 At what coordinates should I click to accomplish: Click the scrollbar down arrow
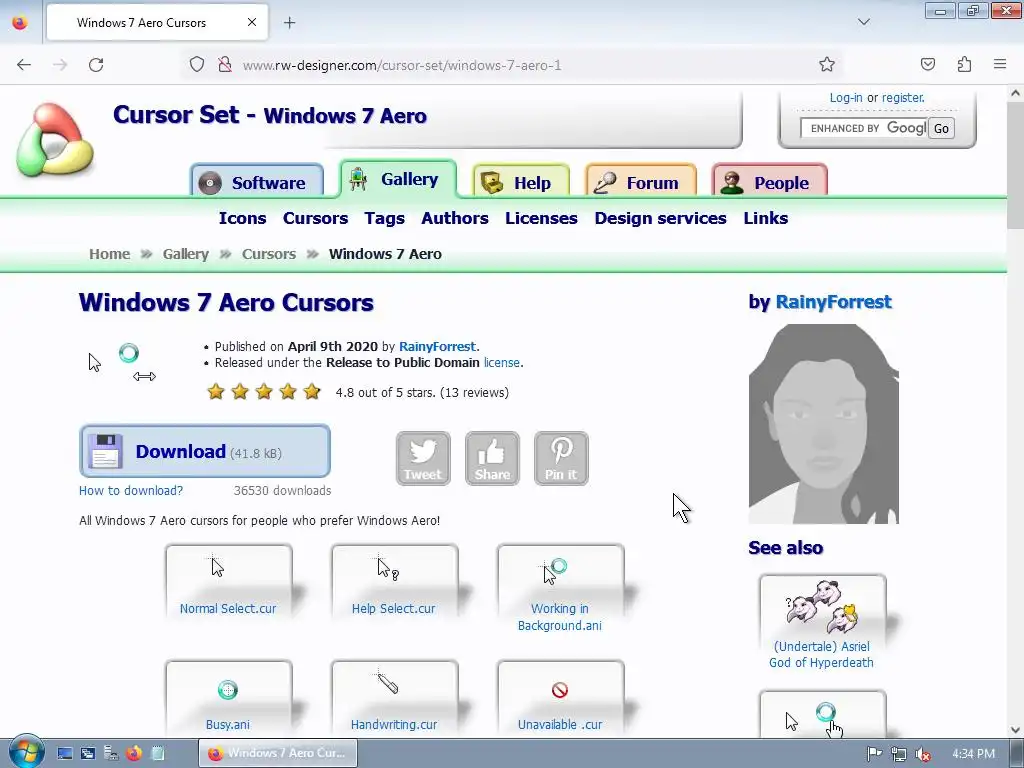pos(1015,730)
